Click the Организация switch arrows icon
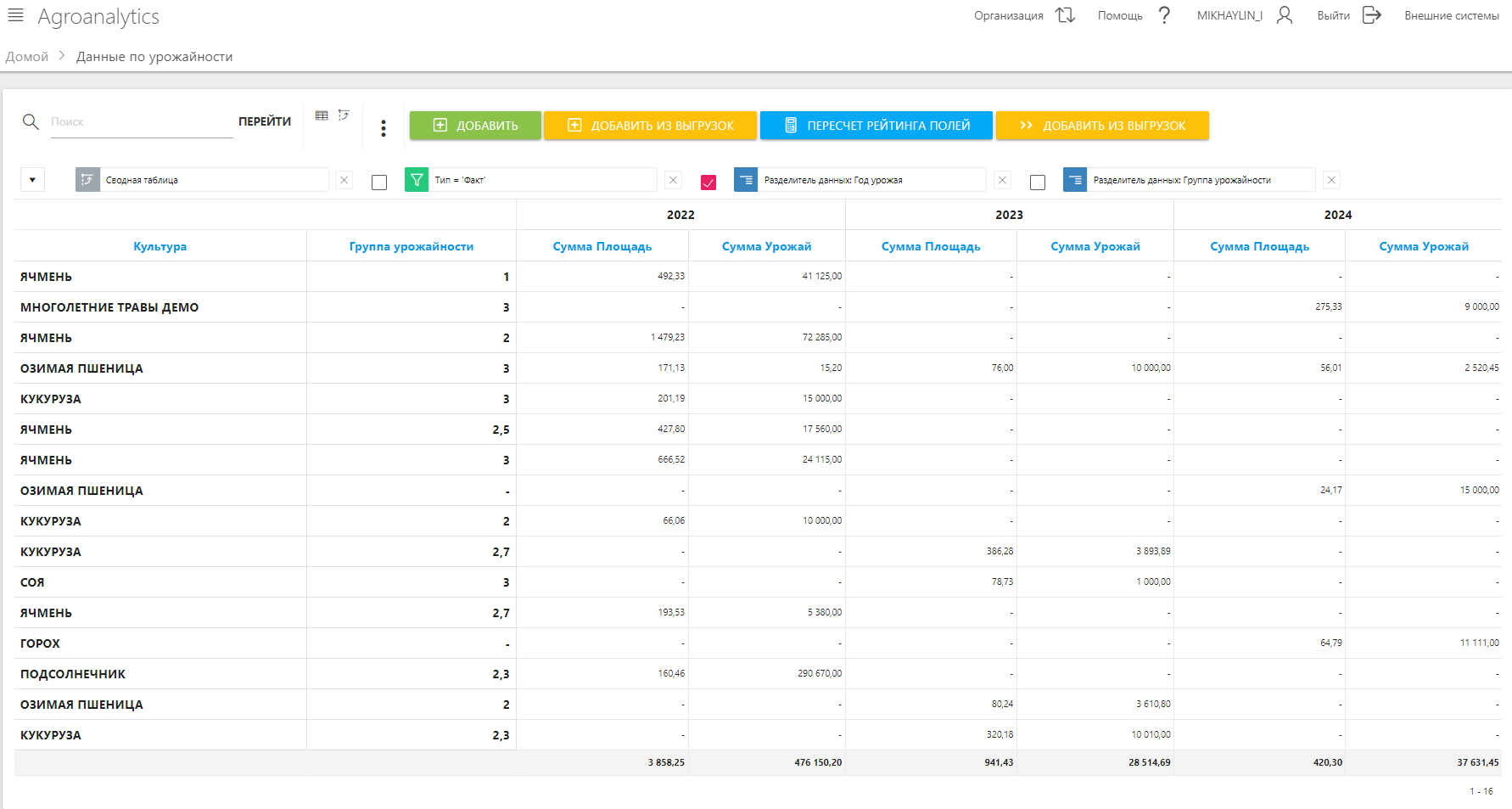 pos(1065,15)
